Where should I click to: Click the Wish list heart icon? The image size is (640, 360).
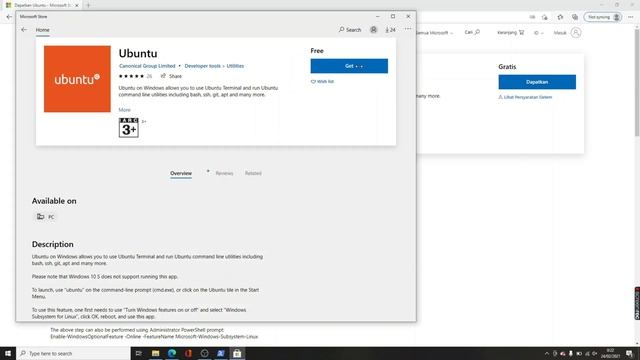coord(313,82)
